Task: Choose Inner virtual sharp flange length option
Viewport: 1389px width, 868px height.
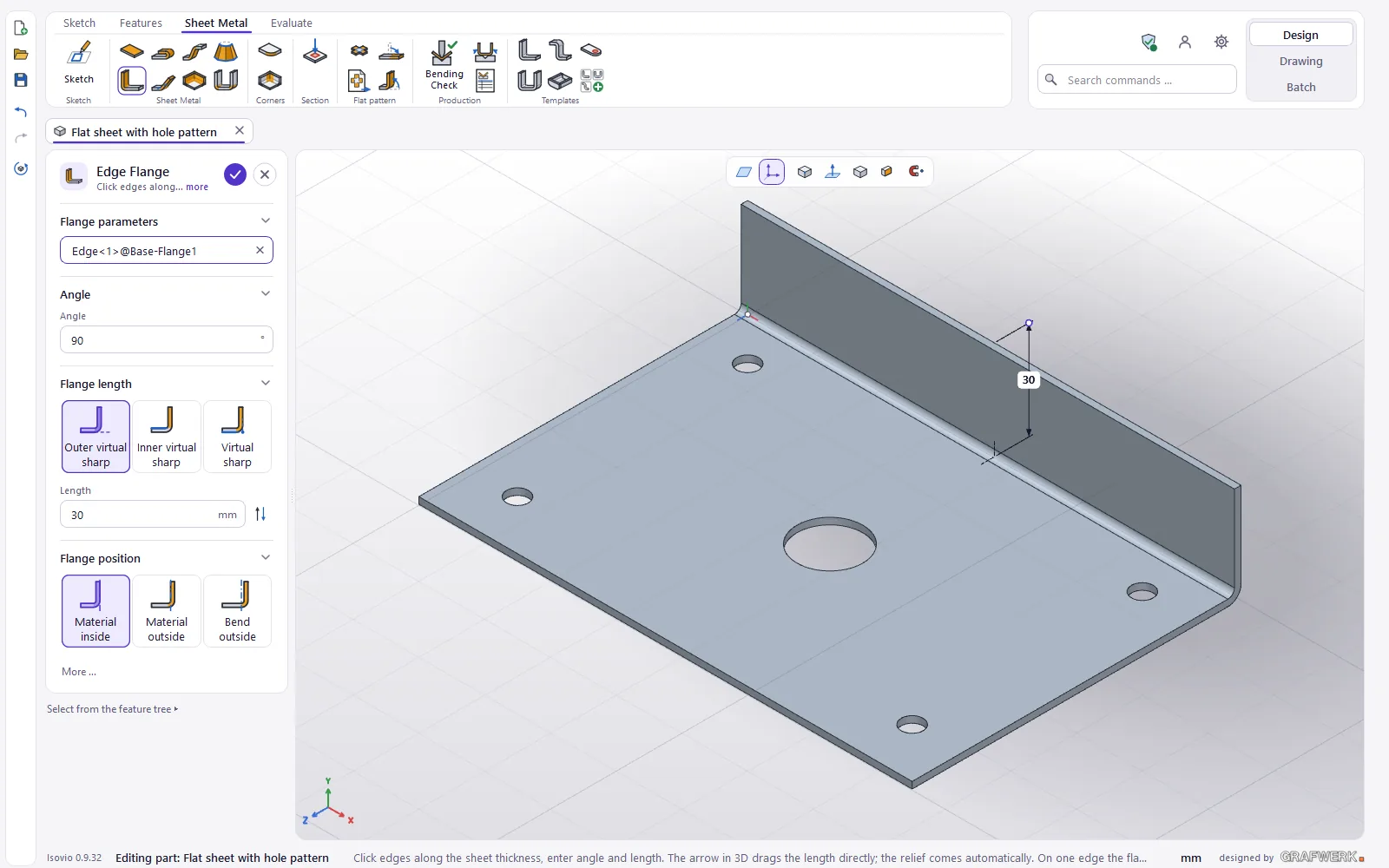Action: 167,437
